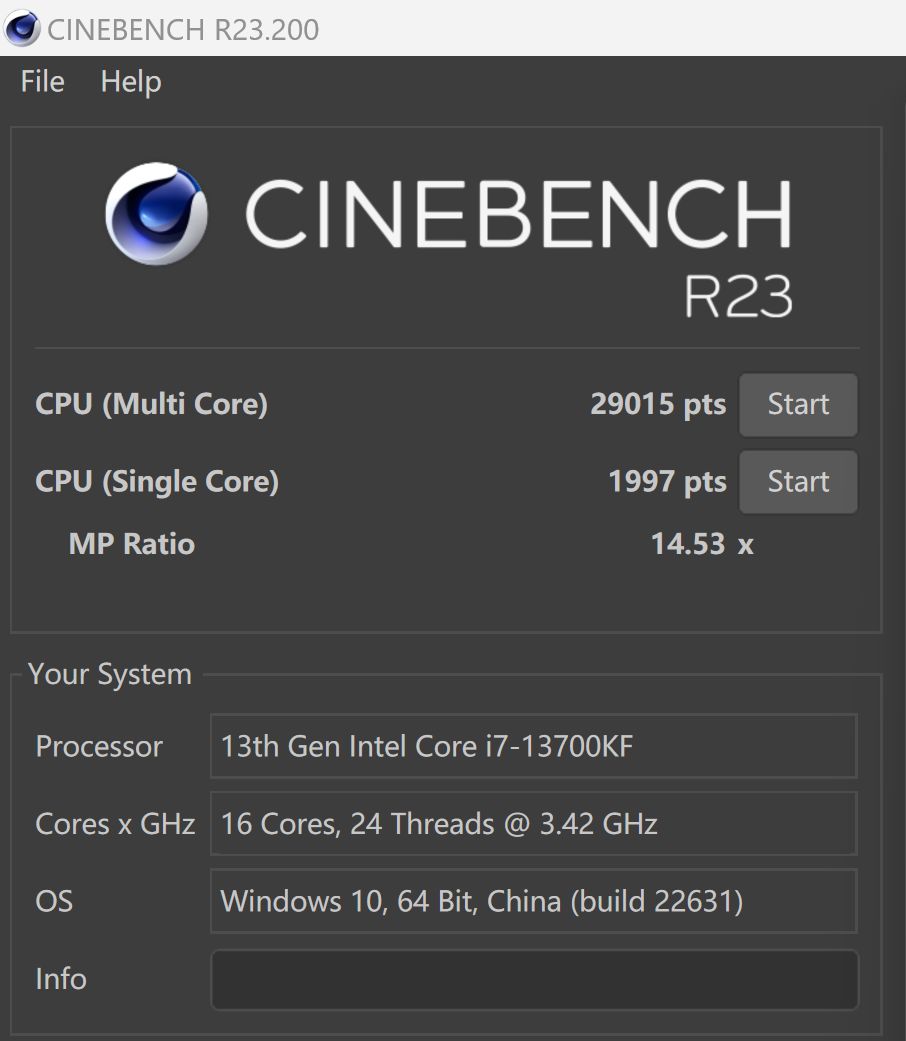Click the CINEBENCH R23 banner text
906x1041 pixels.
pos(518,214)
